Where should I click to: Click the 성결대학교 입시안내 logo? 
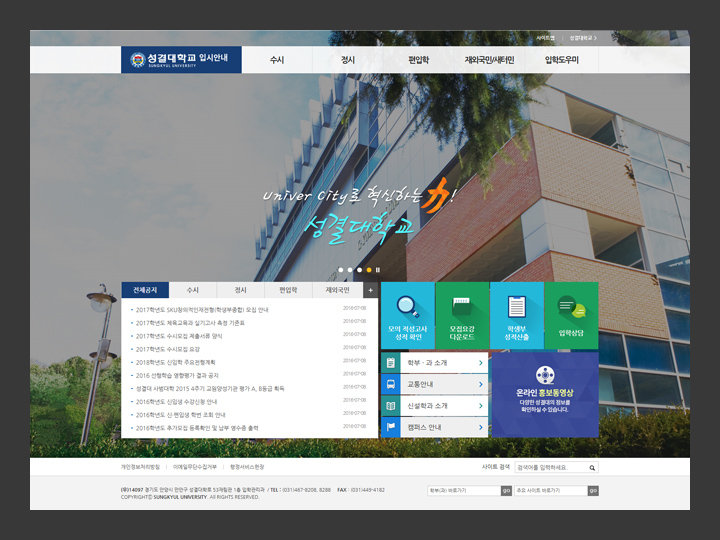click(181, 59)
